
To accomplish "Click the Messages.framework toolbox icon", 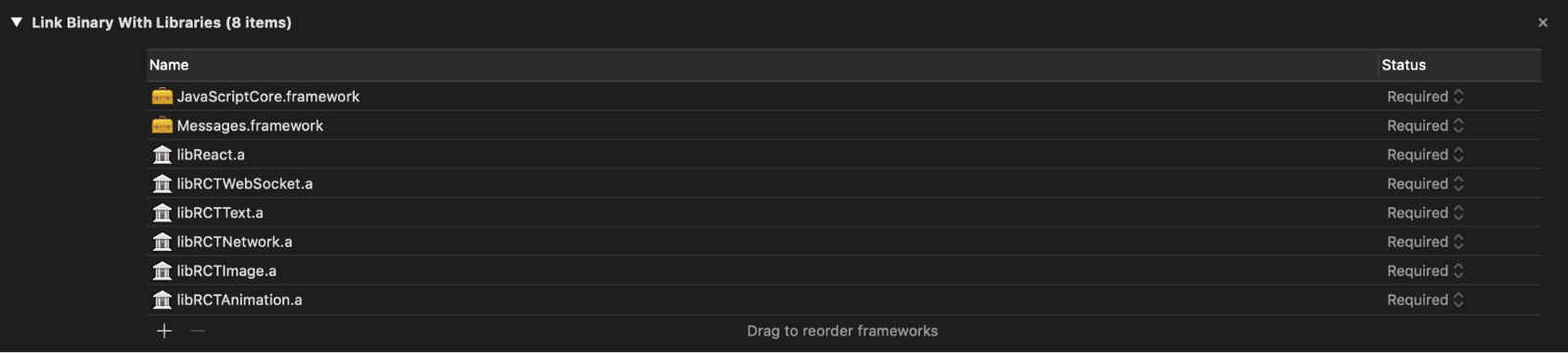I will [162, 126].
